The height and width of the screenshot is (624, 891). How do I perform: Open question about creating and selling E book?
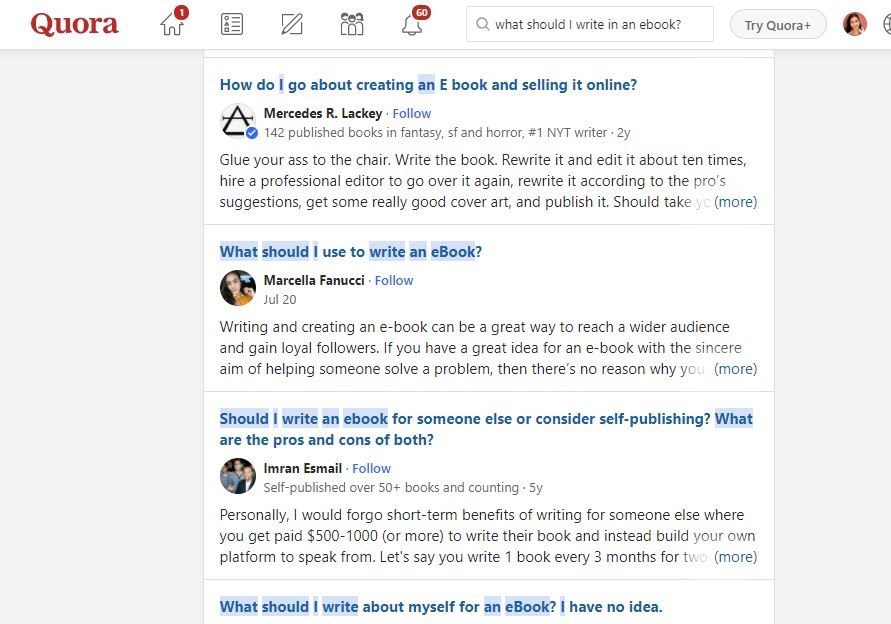click(428, 85)
